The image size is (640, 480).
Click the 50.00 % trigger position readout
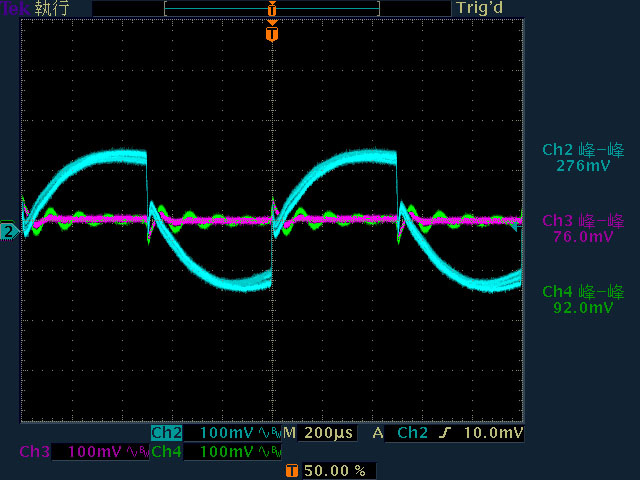[x=335, y=471]
